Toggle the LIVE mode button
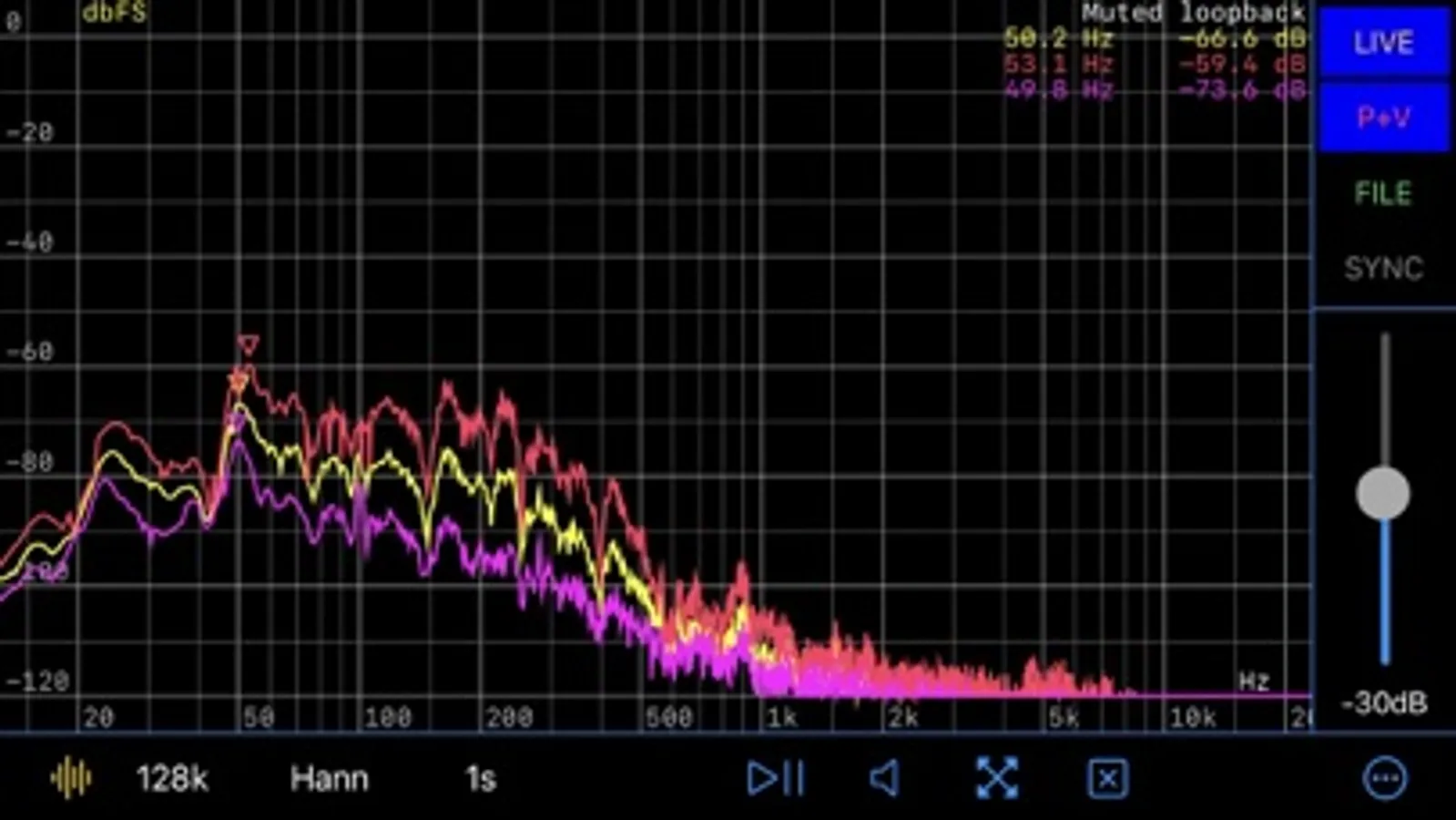Screen dimensions: 1456x820 (x=1383, y=42)
